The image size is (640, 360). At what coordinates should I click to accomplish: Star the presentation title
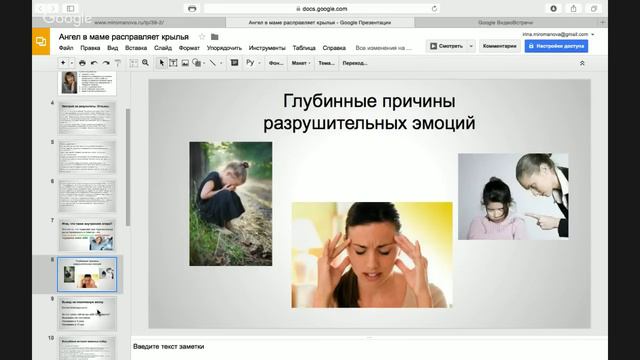tap(202, 37)
